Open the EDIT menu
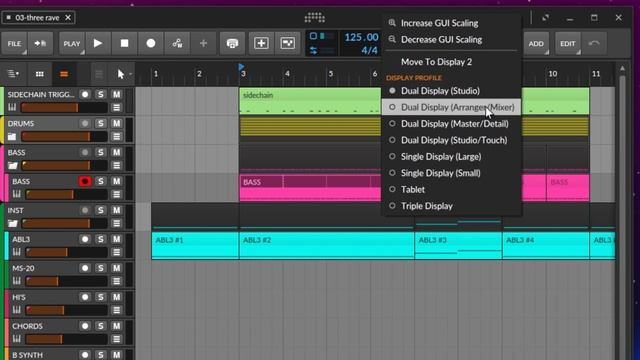The width and height of the screenshot is (640, 360). click(x=567, y=43)
